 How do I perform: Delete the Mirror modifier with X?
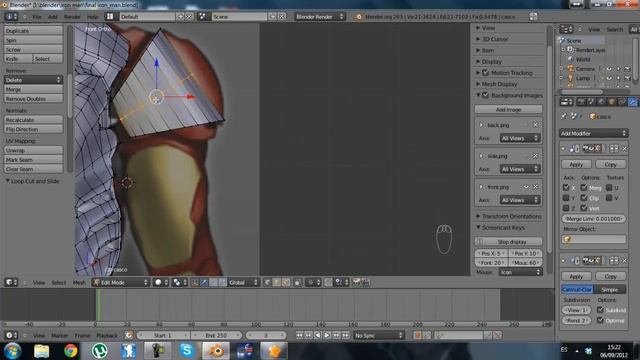point(624,149)
